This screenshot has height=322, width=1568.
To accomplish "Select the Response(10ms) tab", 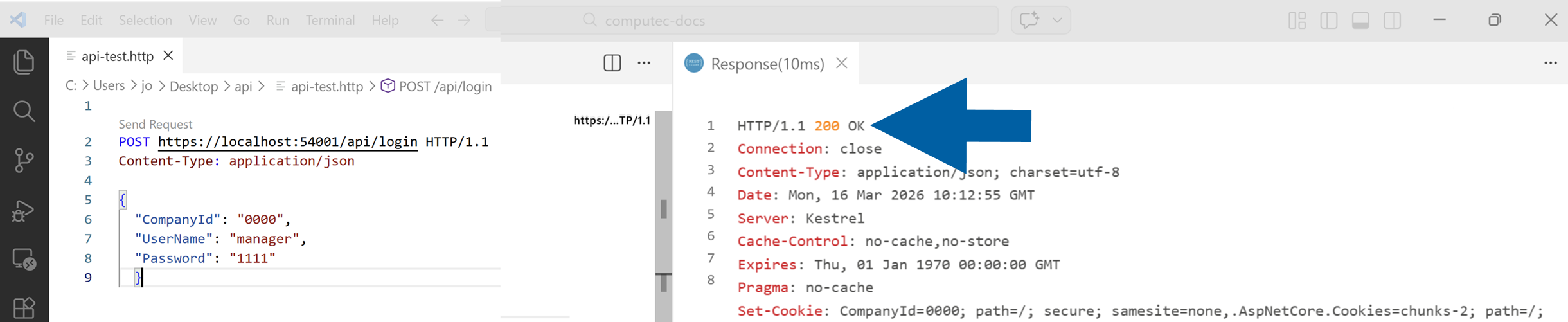I will point(767,64).
